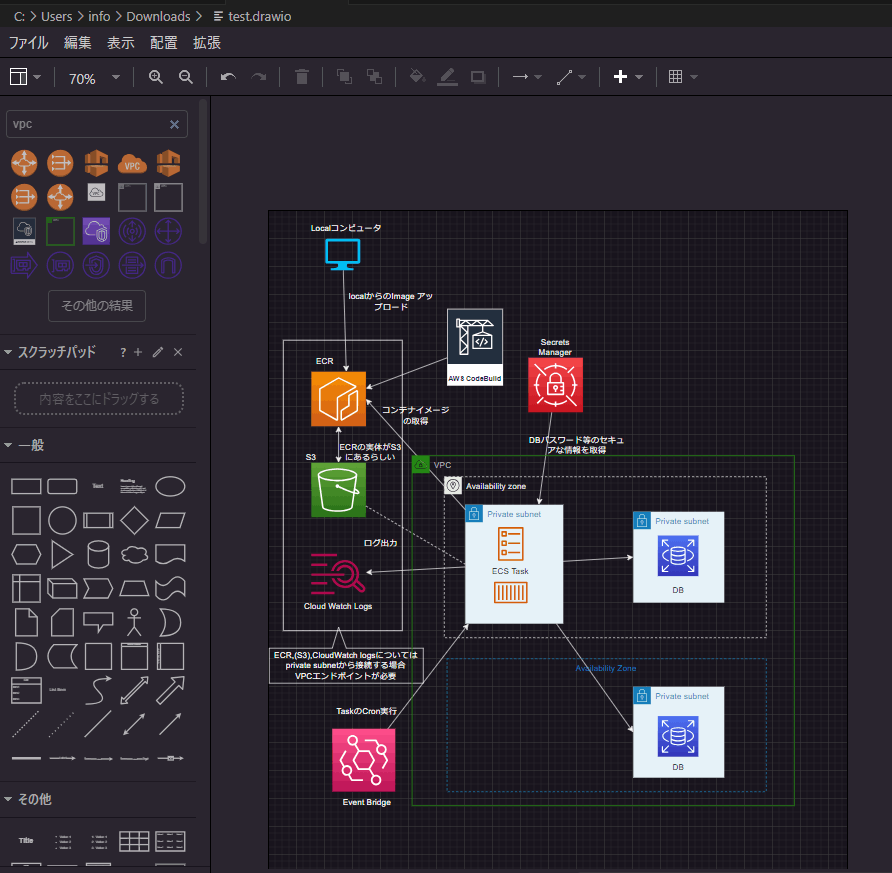
Task: Click その他の結果 more results button
Action: 97,306
